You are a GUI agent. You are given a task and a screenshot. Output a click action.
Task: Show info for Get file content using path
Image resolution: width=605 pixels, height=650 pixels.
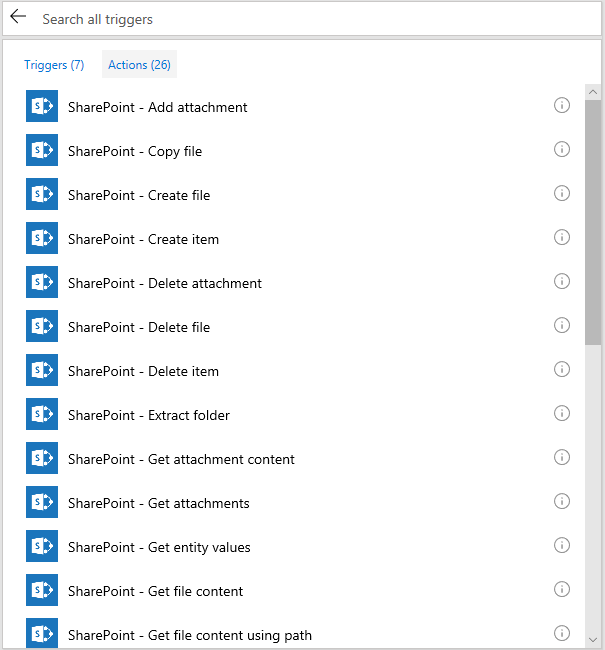point(562,633)
